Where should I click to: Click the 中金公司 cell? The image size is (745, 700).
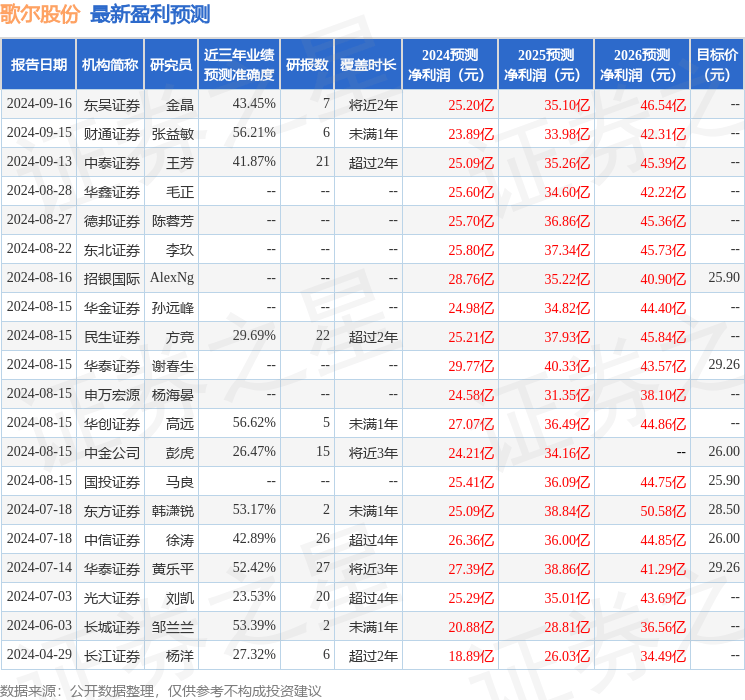click(112, 453)
